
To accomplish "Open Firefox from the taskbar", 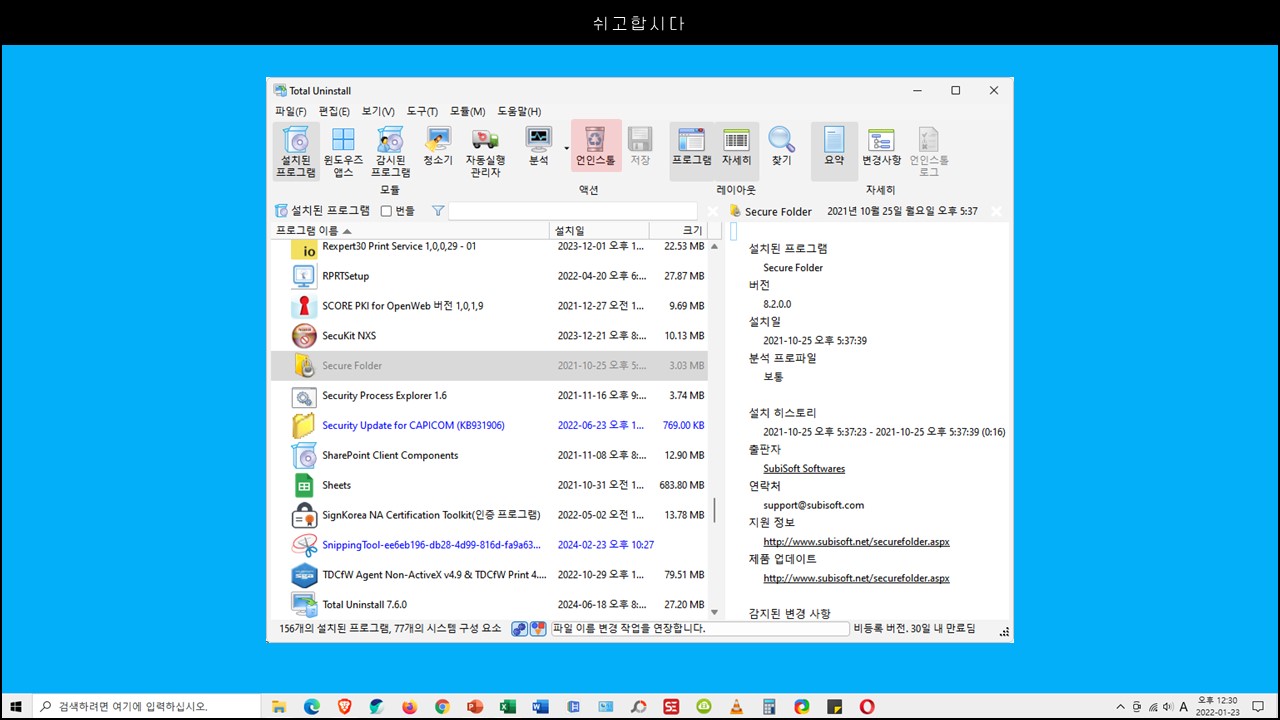I will click(409, 706).
